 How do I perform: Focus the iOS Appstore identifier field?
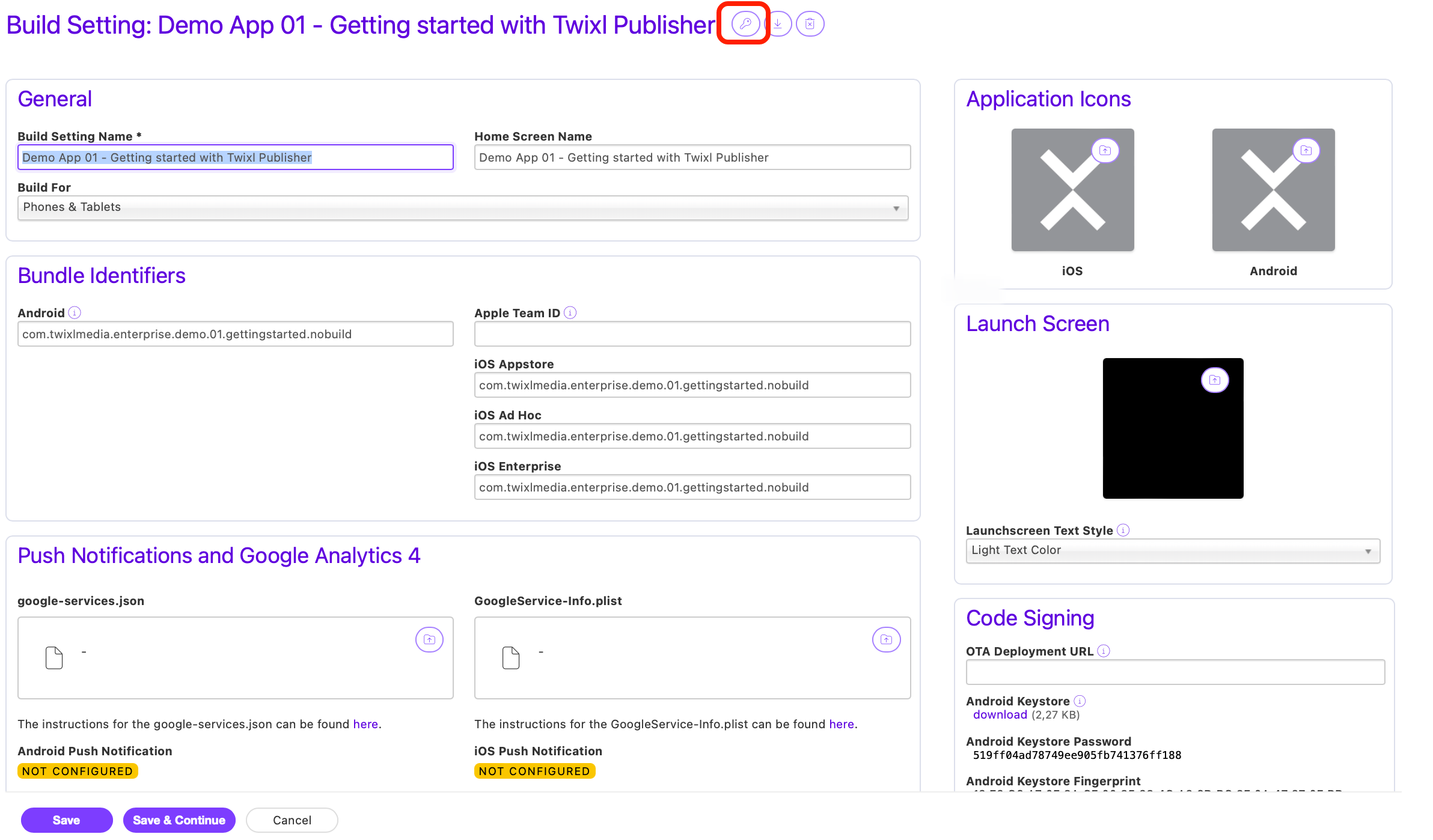(692, 385)
